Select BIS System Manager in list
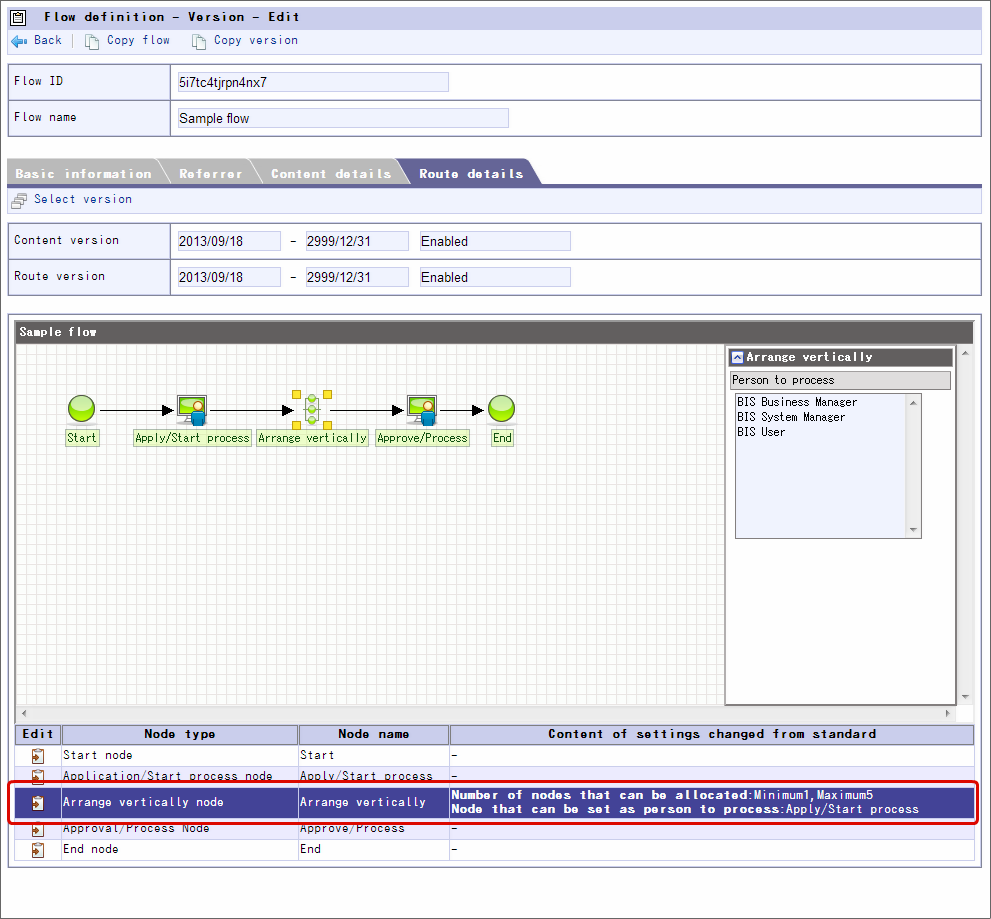The image size is (991, 919). (x=791, y=417)
